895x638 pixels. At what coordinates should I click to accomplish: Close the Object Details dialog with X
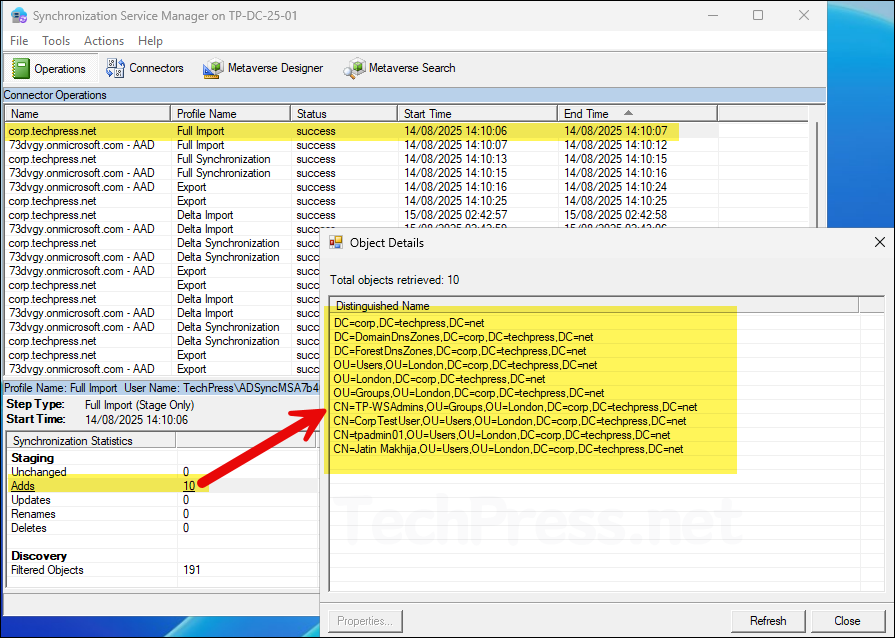point(880,242)
